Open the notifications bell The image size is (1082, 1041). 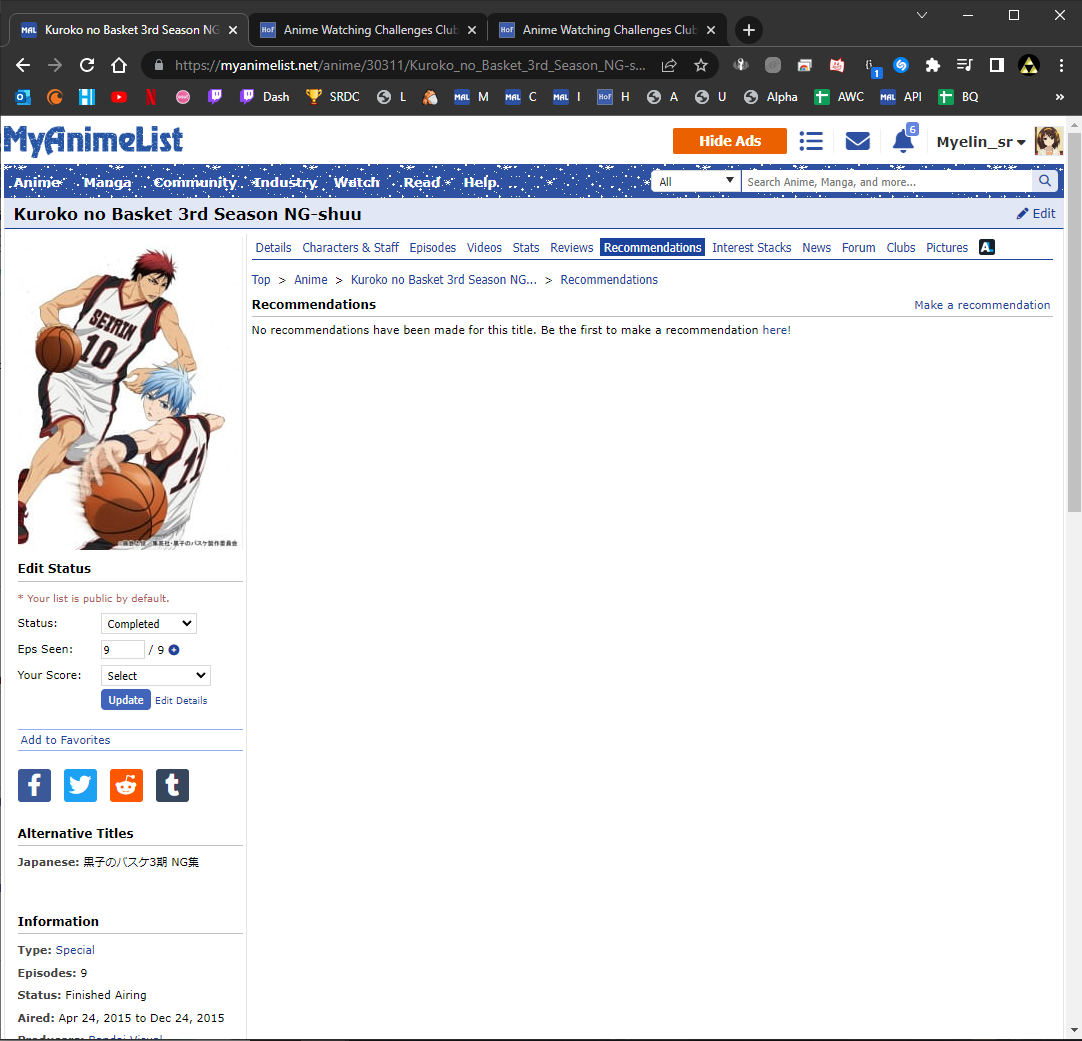point(903,141)
